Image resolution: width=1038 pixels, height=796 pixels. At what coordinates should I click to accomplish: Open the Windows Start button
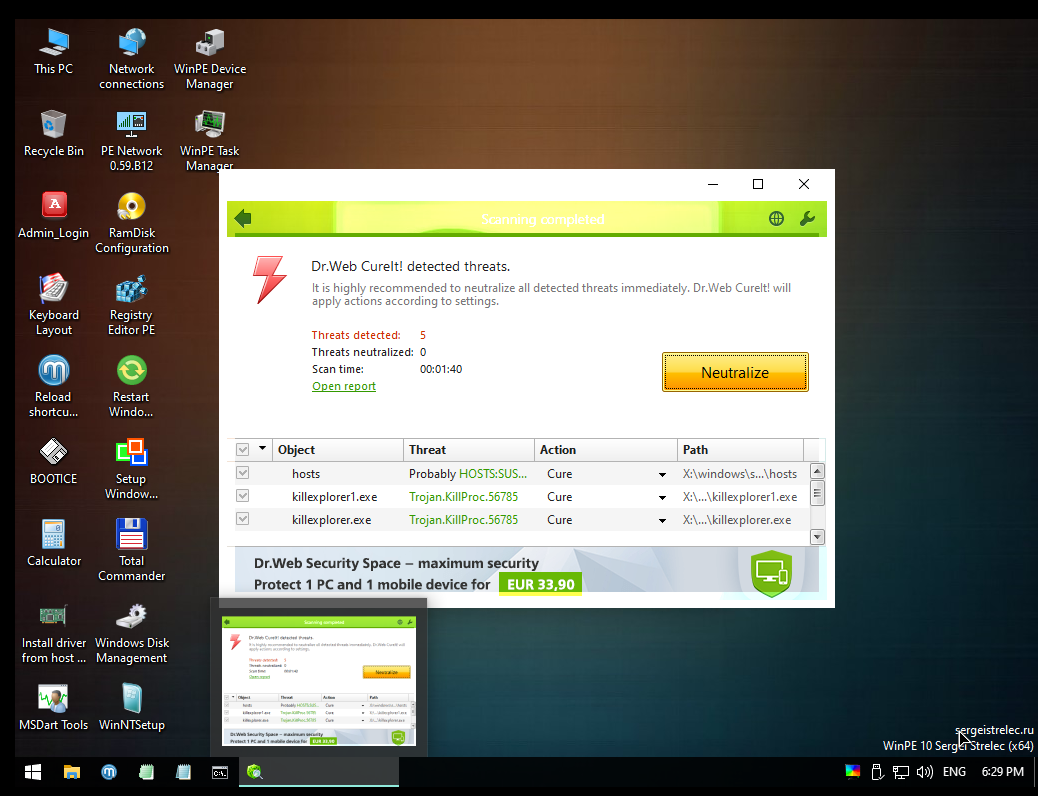tap(33, 772)
